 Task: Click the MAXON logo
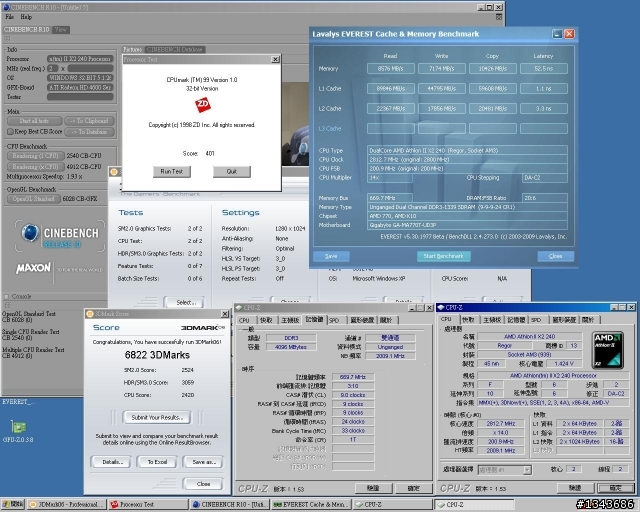pos(34,268)
